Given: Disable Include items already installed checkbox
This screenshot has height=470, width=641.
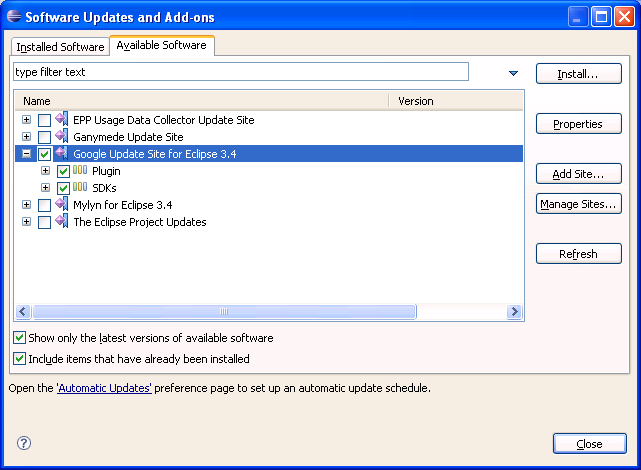Looking at the screenshot, I should pyautogui.click(x=20, y=358).
